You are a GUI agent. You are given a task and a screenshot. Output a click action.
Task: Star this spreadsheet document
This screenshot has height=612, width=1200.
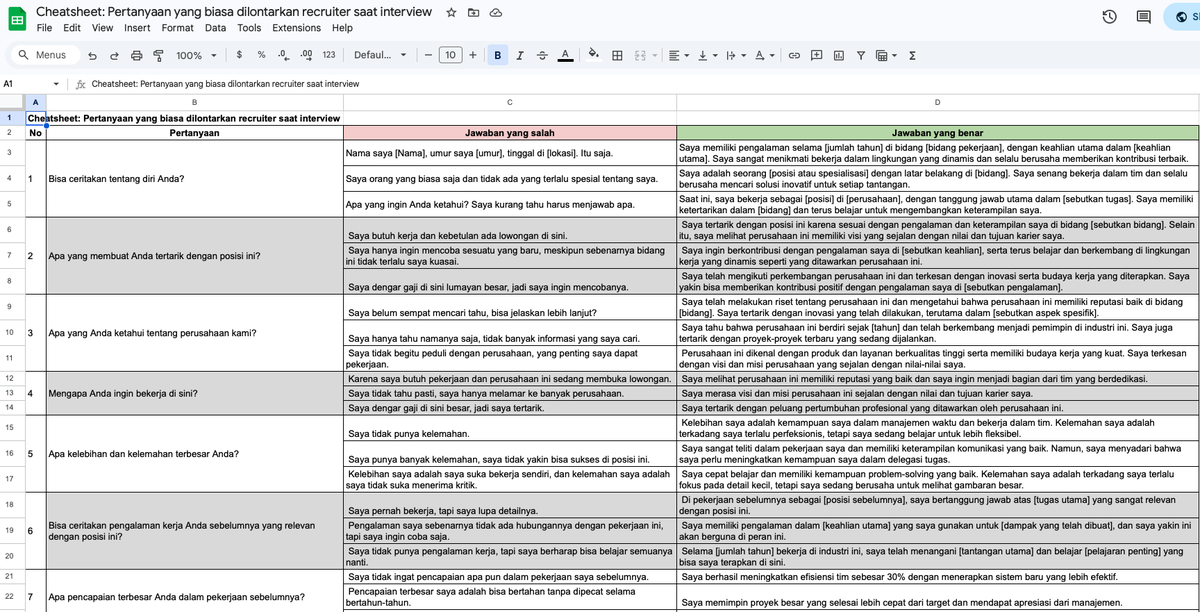[x=452, y=12]
